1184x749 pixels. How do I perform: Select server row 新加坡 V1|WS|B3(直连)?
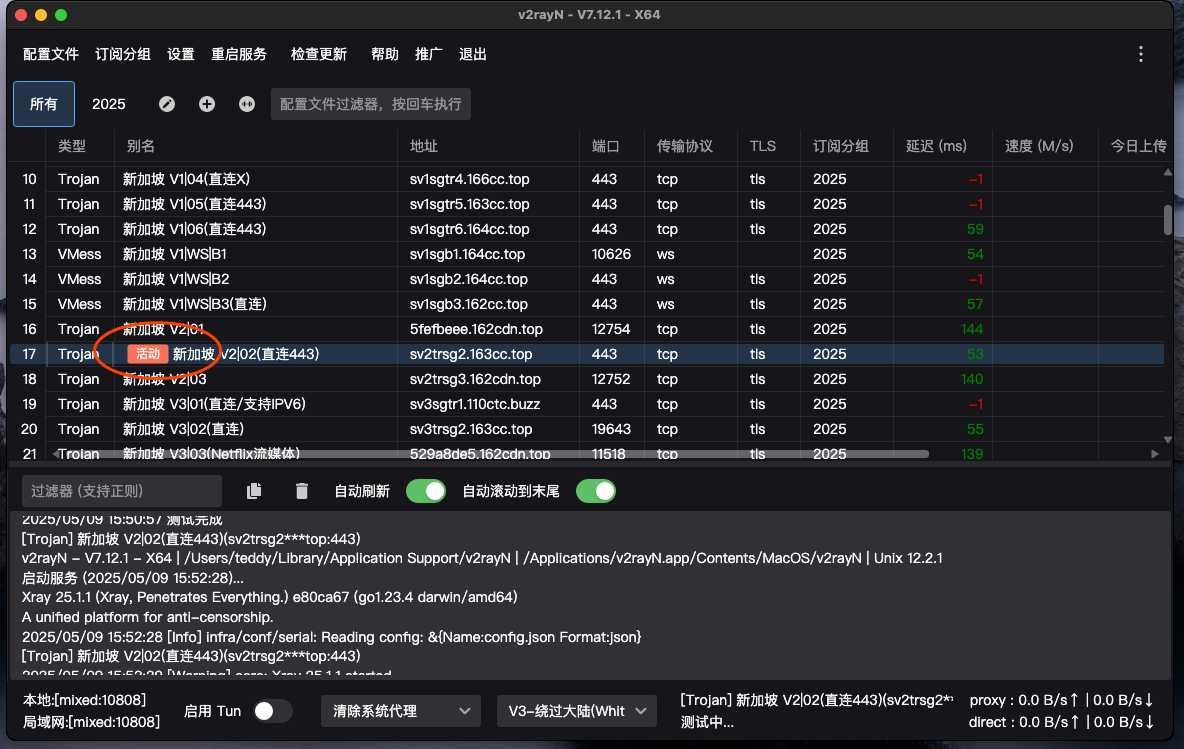coord(586,304)
